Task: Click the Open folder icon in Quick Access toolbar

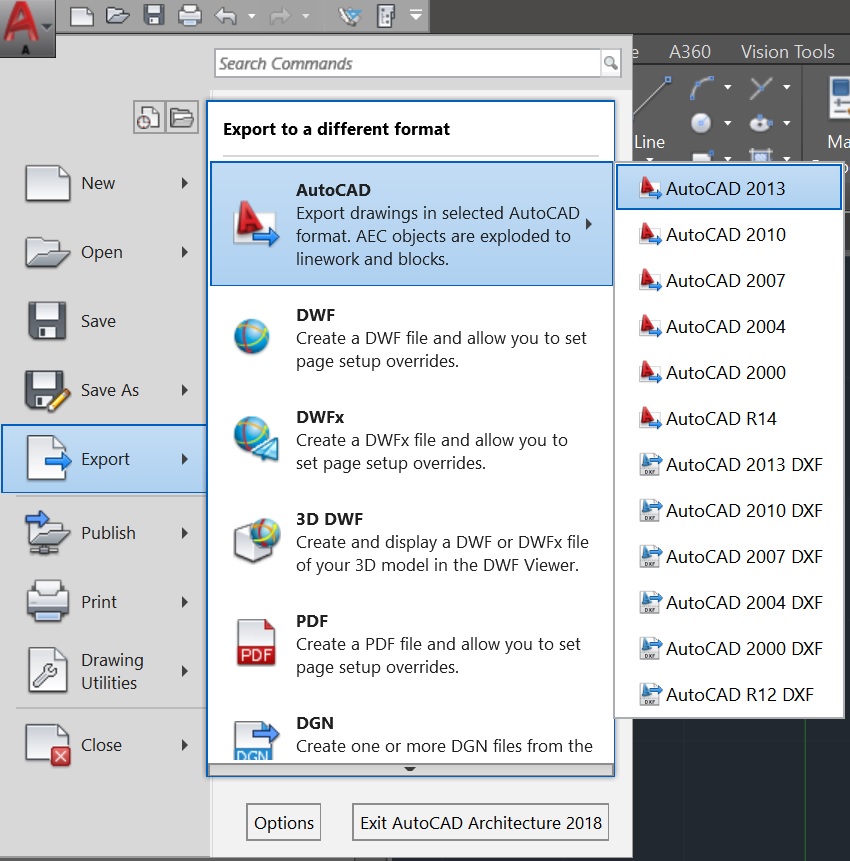Action: click(x=118, y=15)
